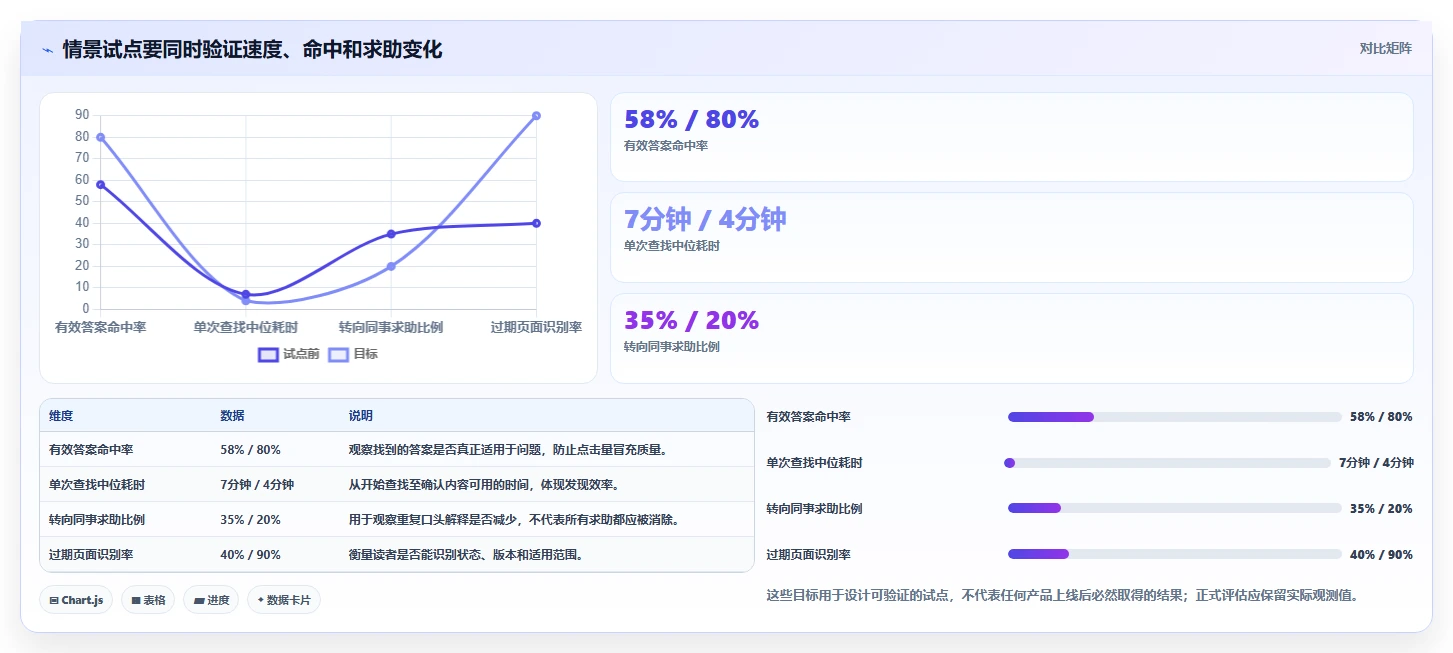Click the 对比矩阵 label
Image resolution: width=1453 pixels, height=653 pixels.
(1385, 48)
